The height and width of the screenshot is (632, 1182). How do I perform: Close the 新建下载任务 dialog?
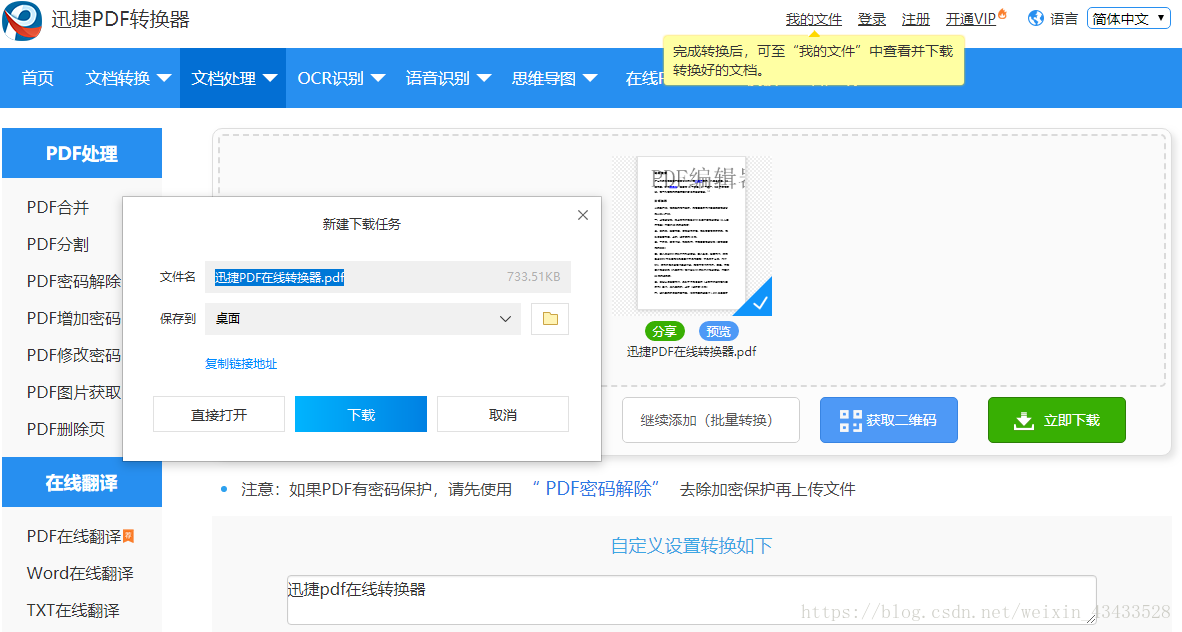583,215
